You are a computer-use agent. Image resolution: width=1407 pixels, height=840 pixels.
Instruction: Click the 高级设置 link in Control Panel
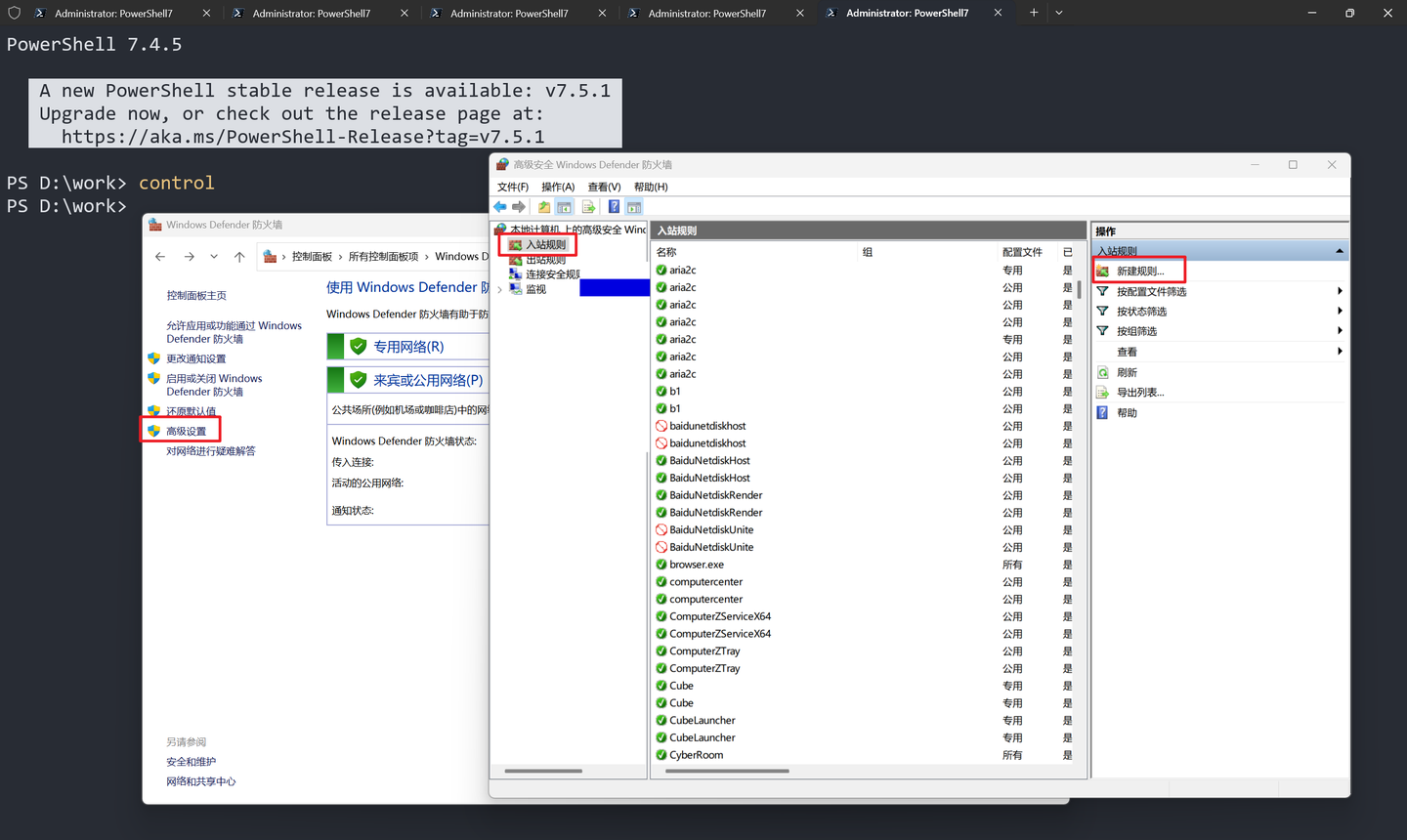pos(186,432)
